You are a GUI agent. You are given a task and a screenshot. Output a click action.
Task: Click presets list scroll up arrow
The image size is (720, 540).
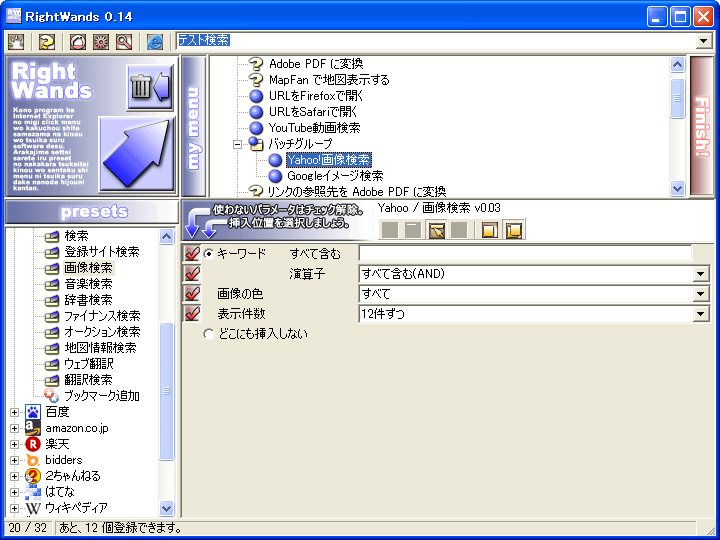[x=166, y=236]
